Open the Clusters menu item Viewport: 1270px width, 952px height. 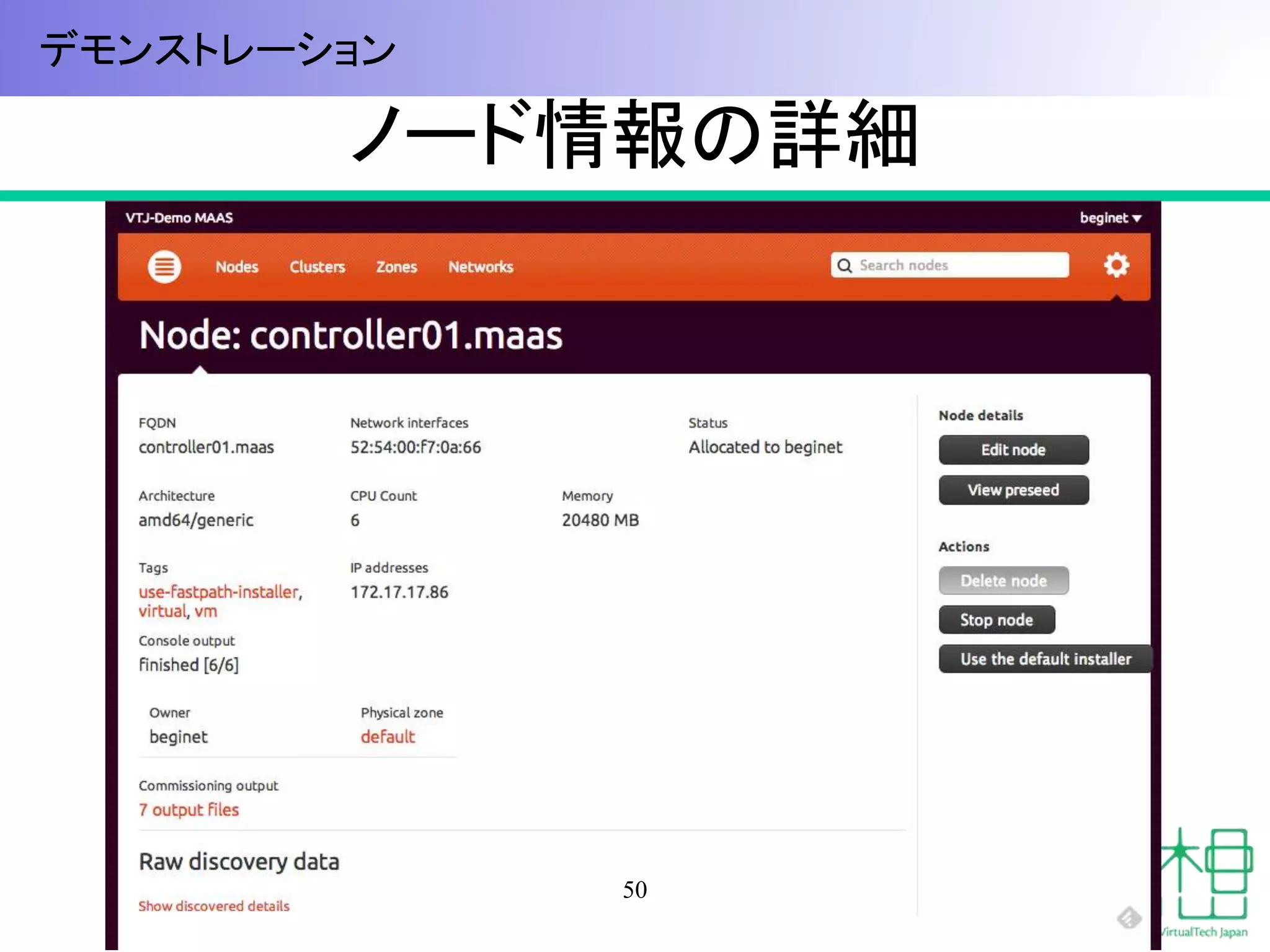coord(317,267)
